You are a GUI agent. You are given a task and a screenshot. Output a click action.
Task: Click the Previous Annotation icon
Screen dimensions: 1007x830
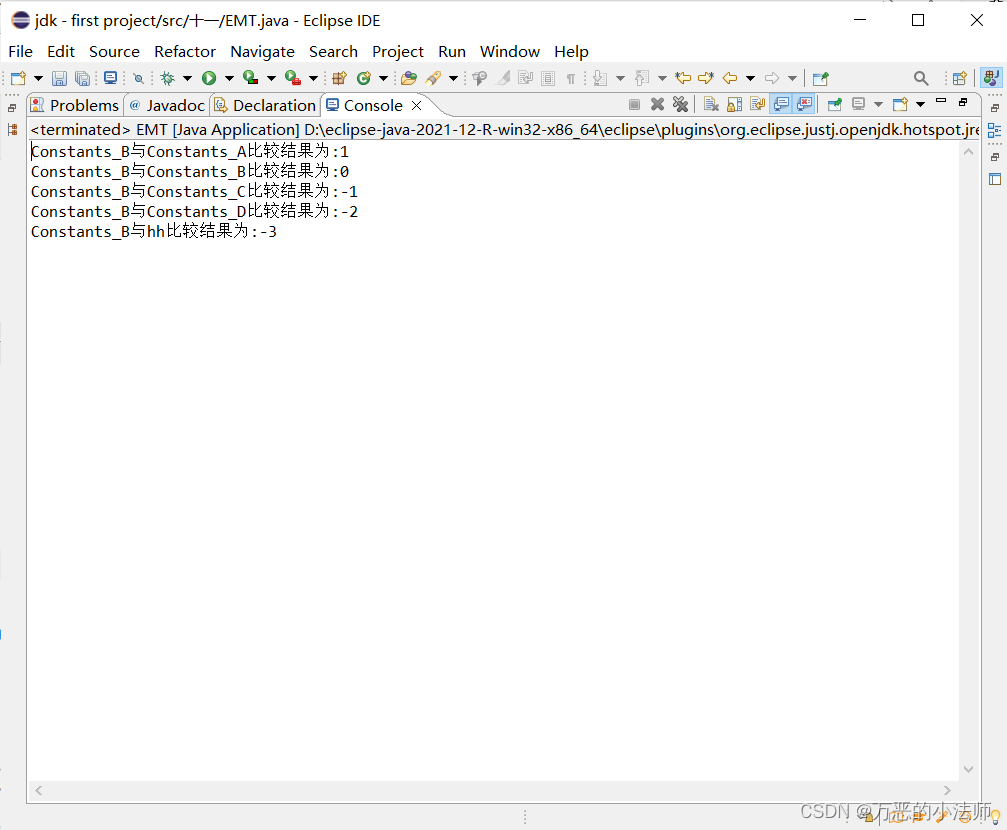coord(642,78)
